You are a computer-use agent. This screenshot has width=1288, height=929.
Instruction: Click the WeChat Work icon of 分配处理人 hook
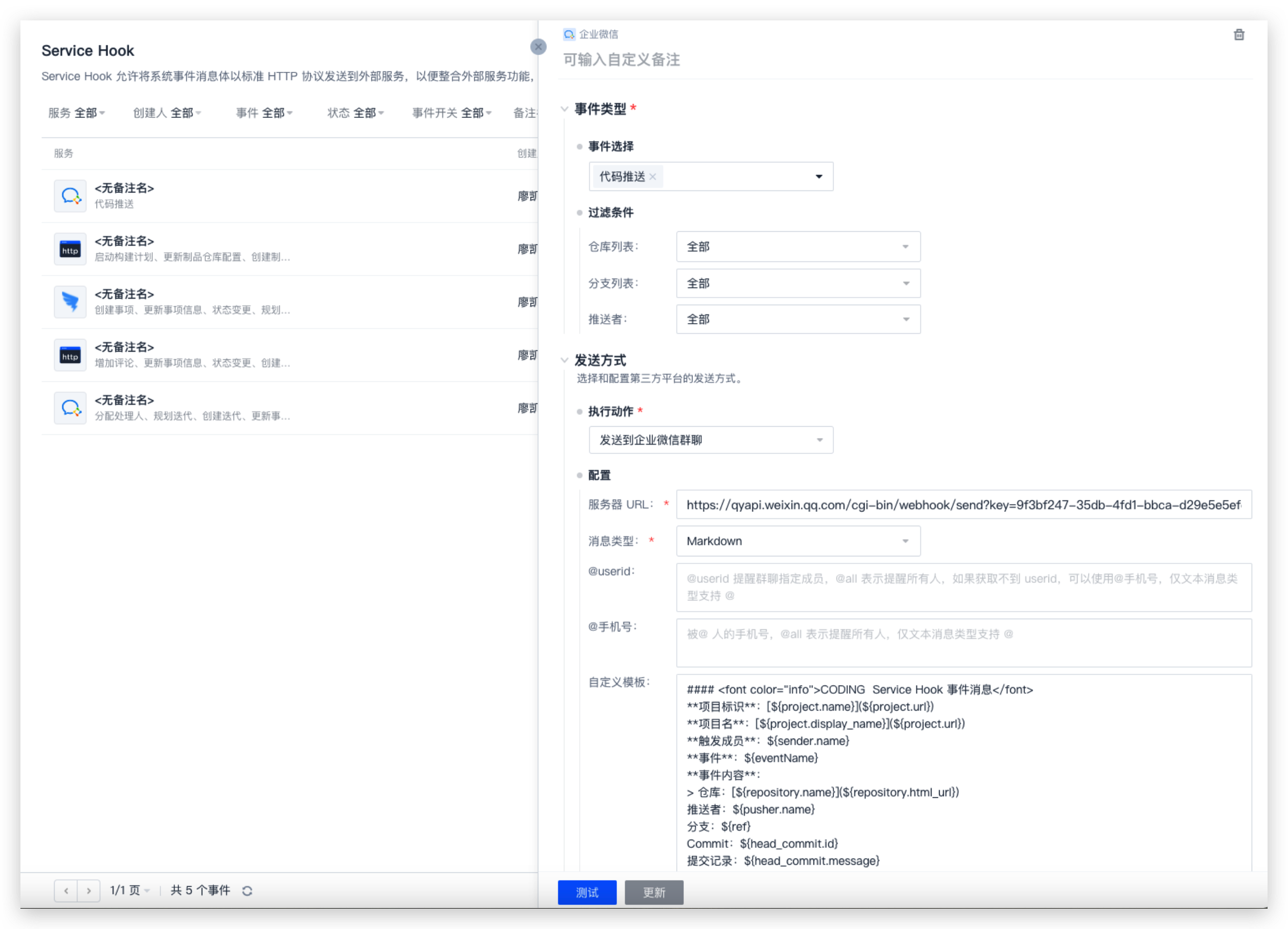tap(70, 407)
